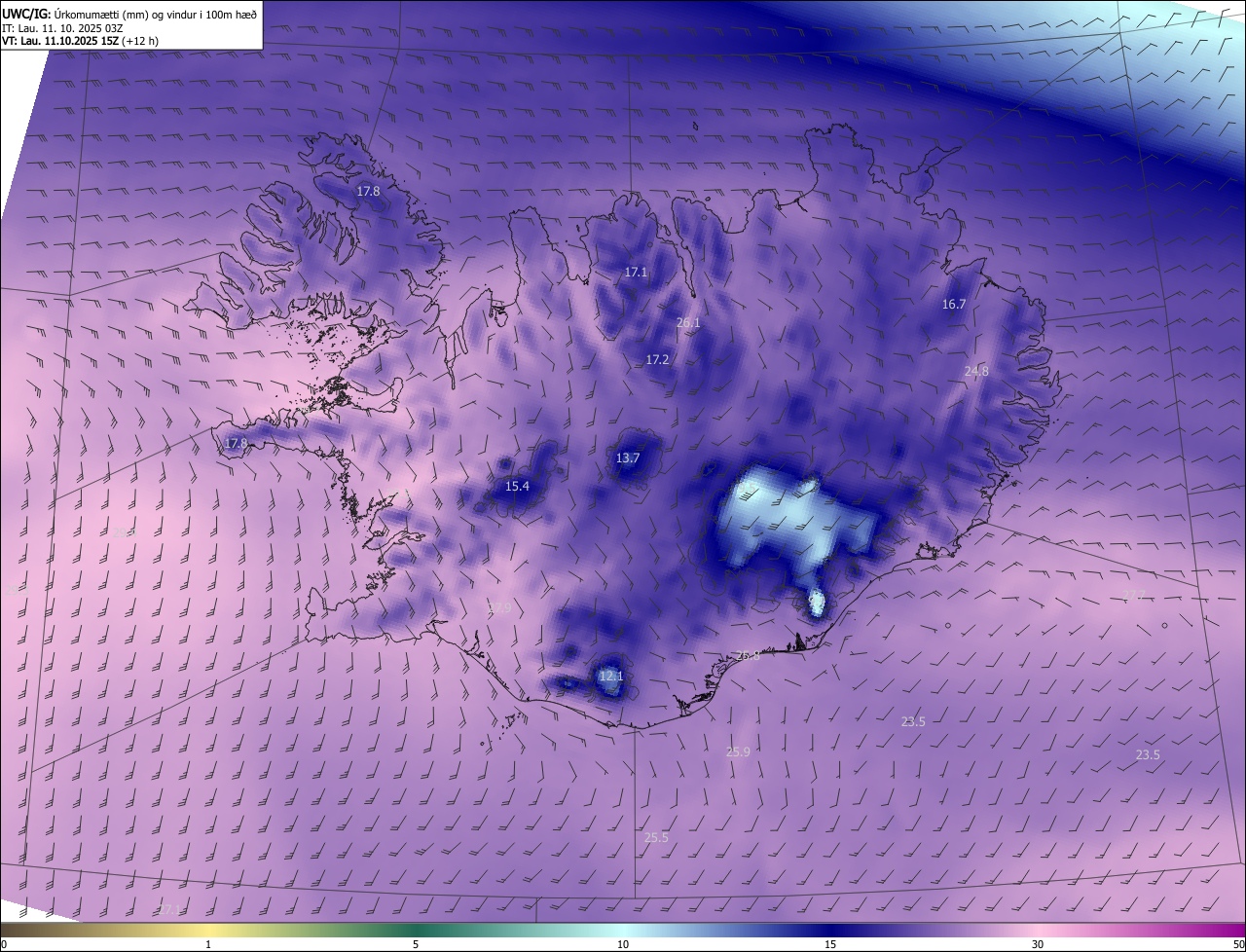Click the 15 tick label on the color scale
The height and width of the screenshot is (952, 1246).
[830, 944]
